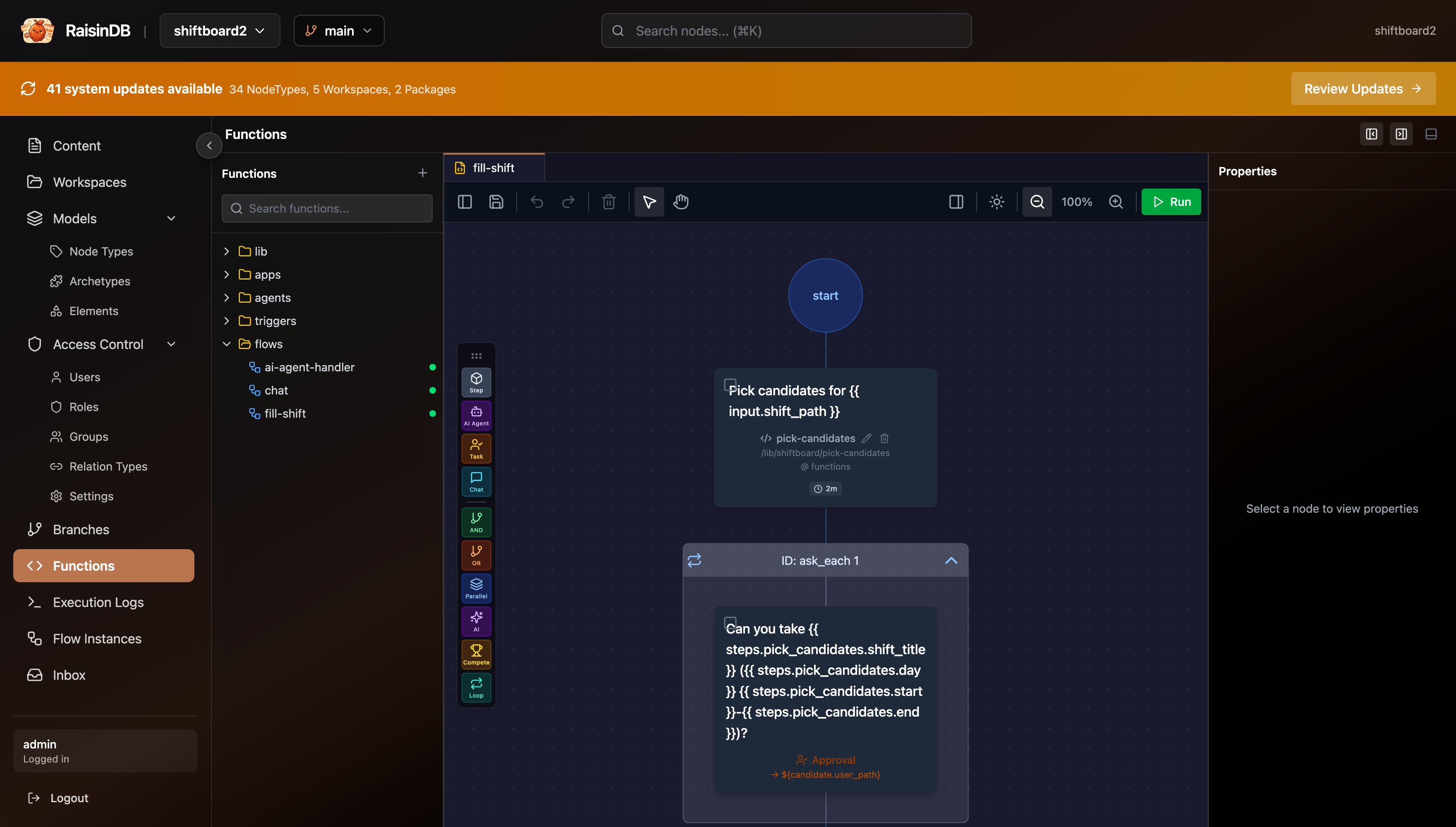Add a Loop node from the palette
Image resolution: width=1456 pixels, height=827 pixels.
pos(476,687)
